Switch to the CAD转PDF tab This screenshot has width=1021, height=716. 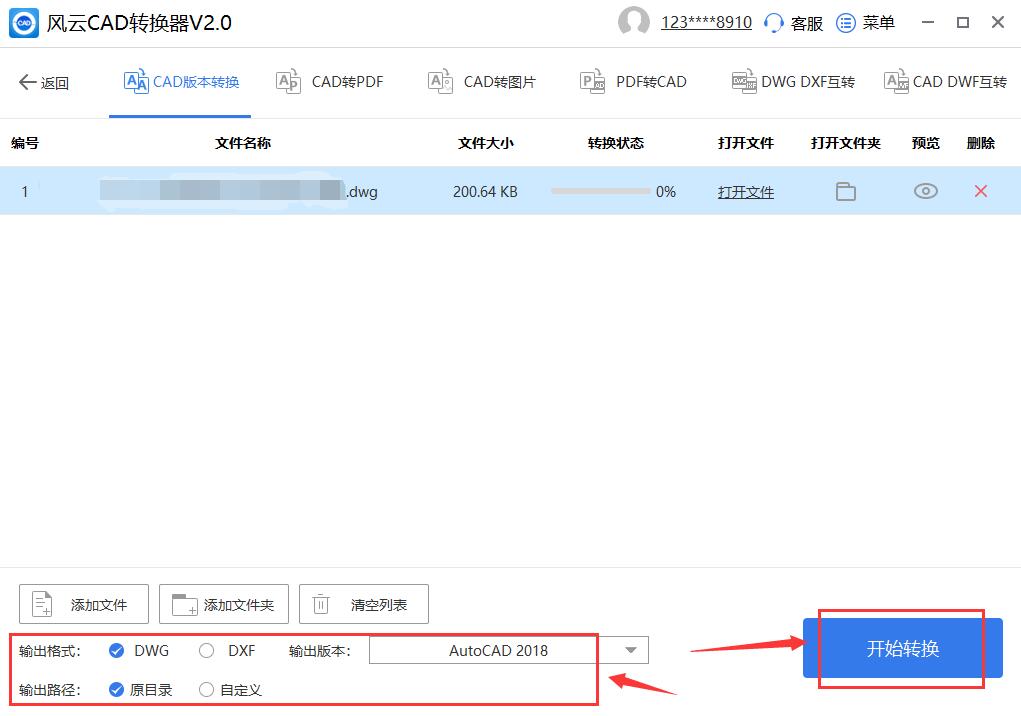[329, 82]
